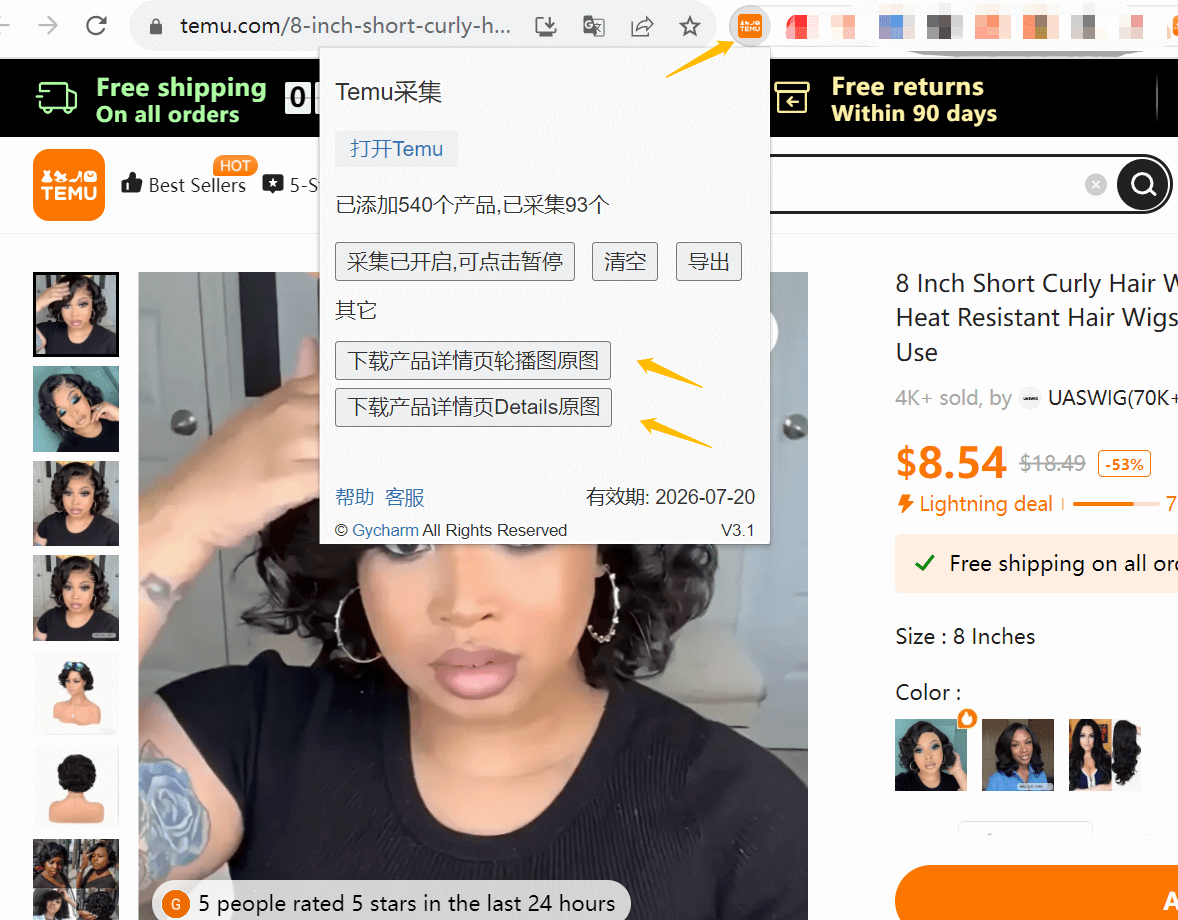Image resolution: width=1178 pixels, height=920 pixels.
Task: Reload the page with the refresh icon
Action: (96, 26)
